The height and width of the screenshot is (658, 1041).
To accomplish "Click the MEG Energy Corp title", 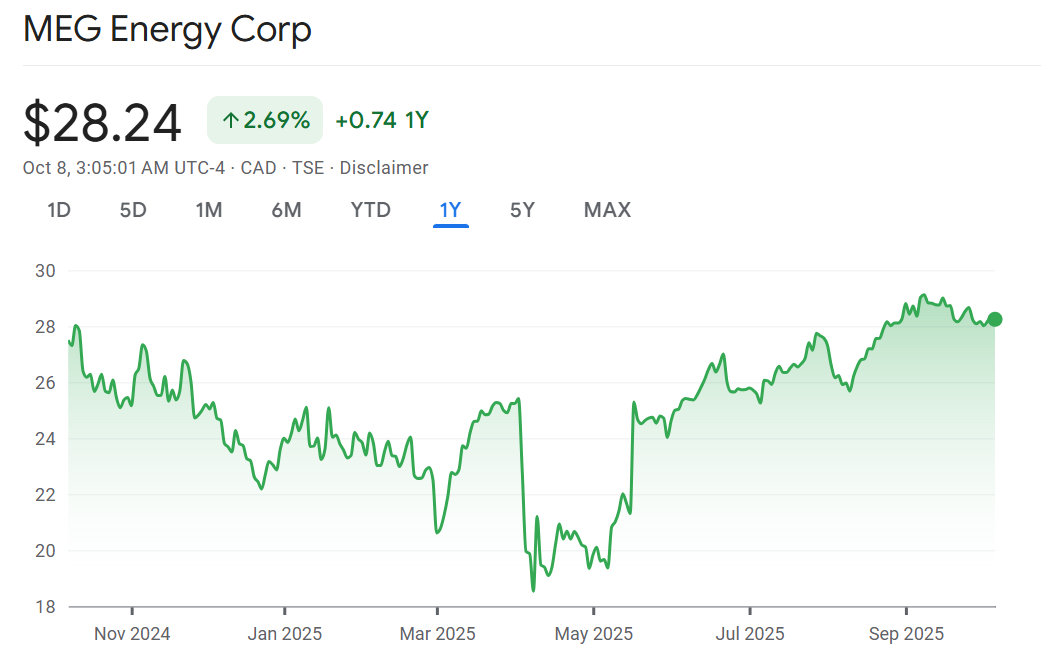I will point(167,29).
